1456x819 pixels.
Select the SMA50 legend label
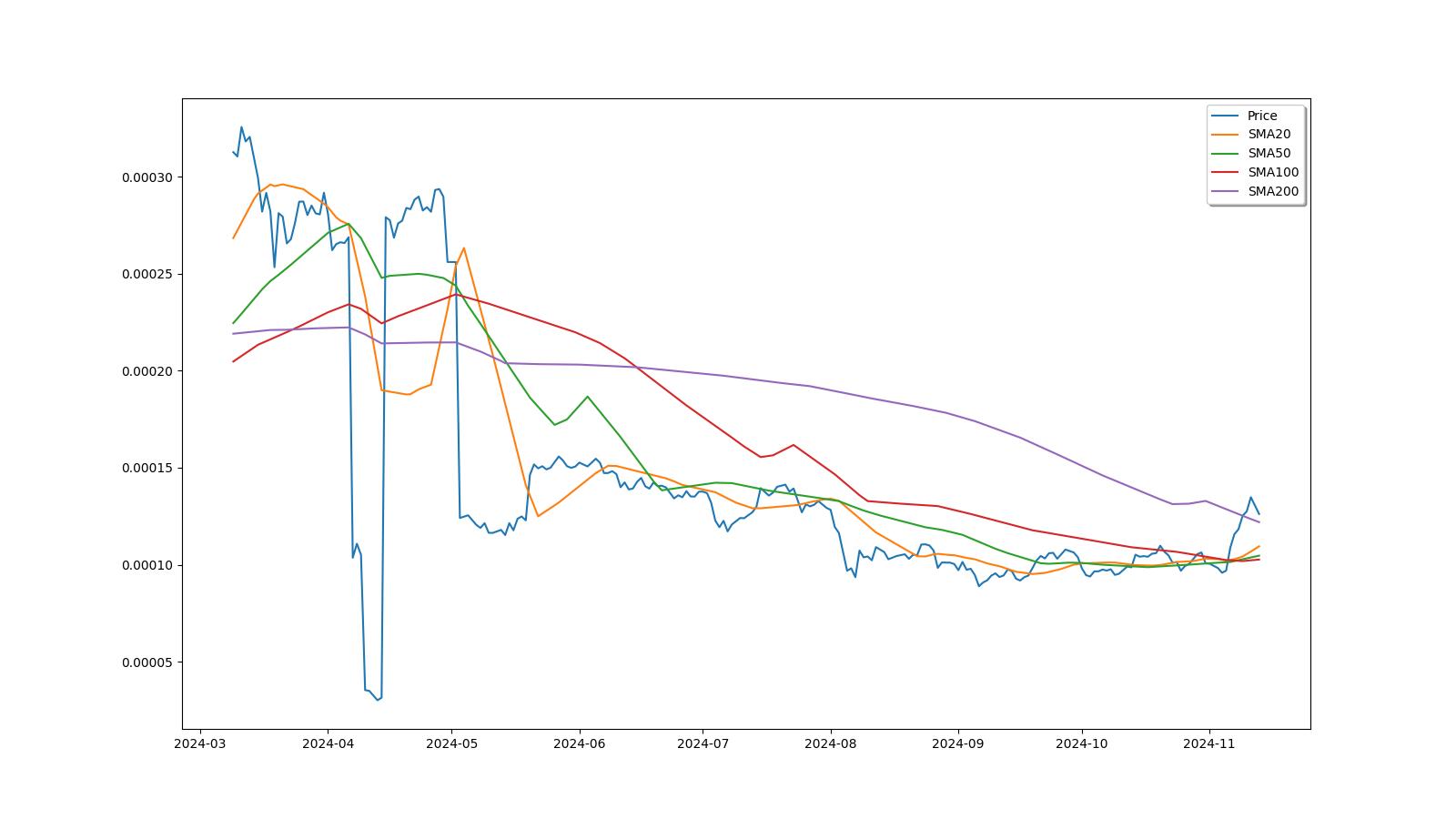(1269, 154)
